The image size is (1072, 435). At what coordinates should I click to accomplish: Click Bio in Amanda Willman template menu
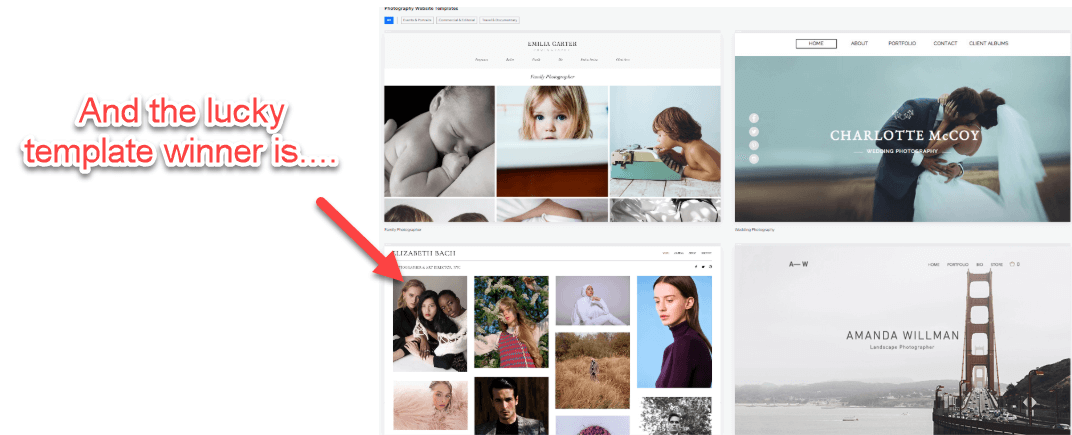[x=979, y=264]
